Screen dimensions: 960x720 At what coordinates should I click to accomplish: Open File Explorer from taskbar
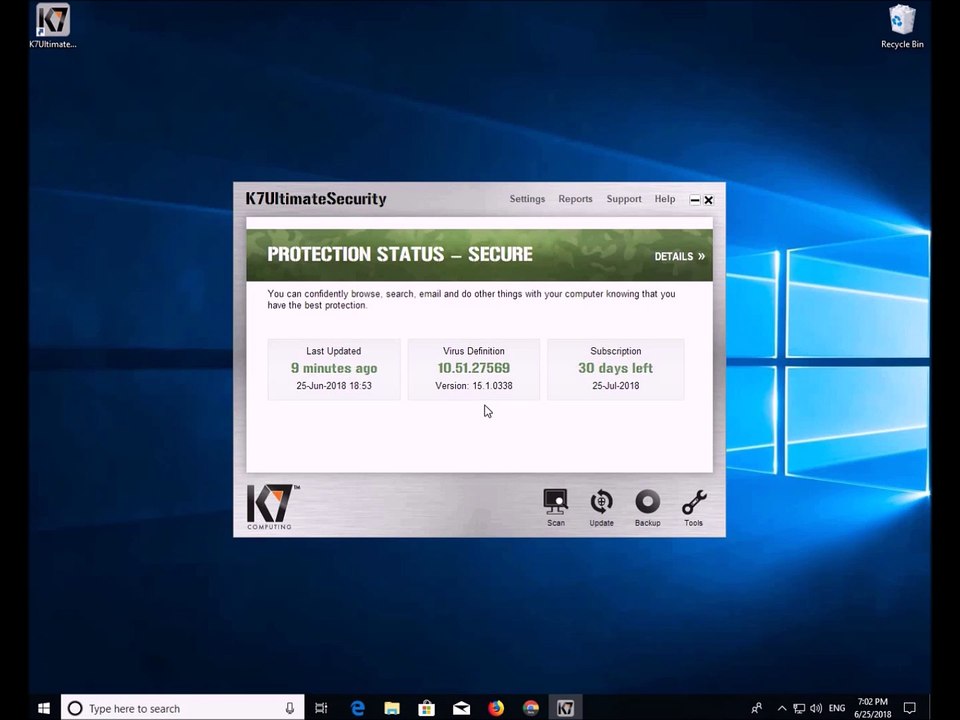click(x=392, y=708)
